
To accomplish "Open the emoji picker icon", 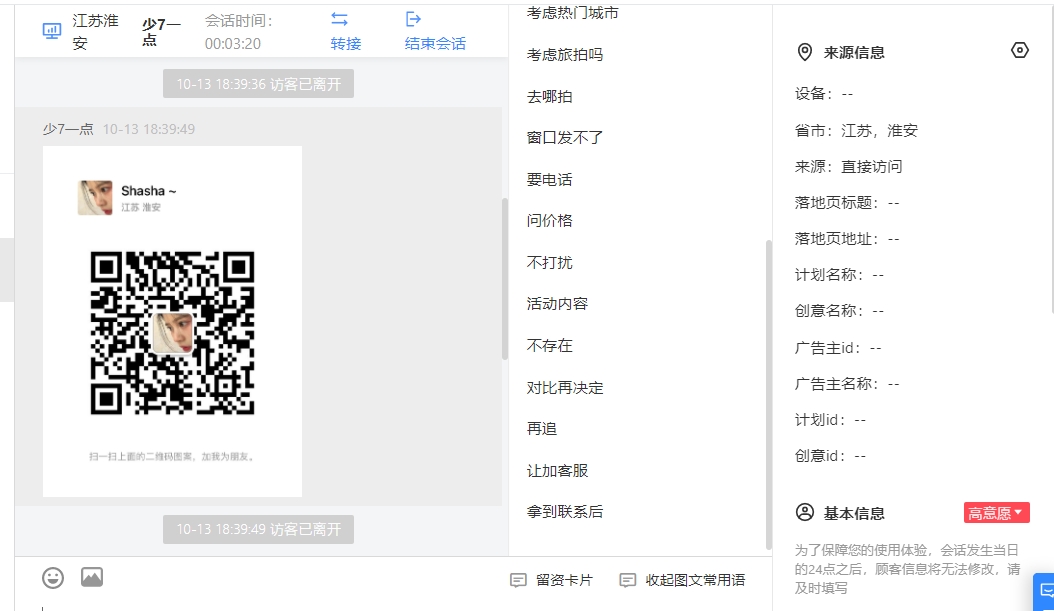I will click(x=53, y=578).
